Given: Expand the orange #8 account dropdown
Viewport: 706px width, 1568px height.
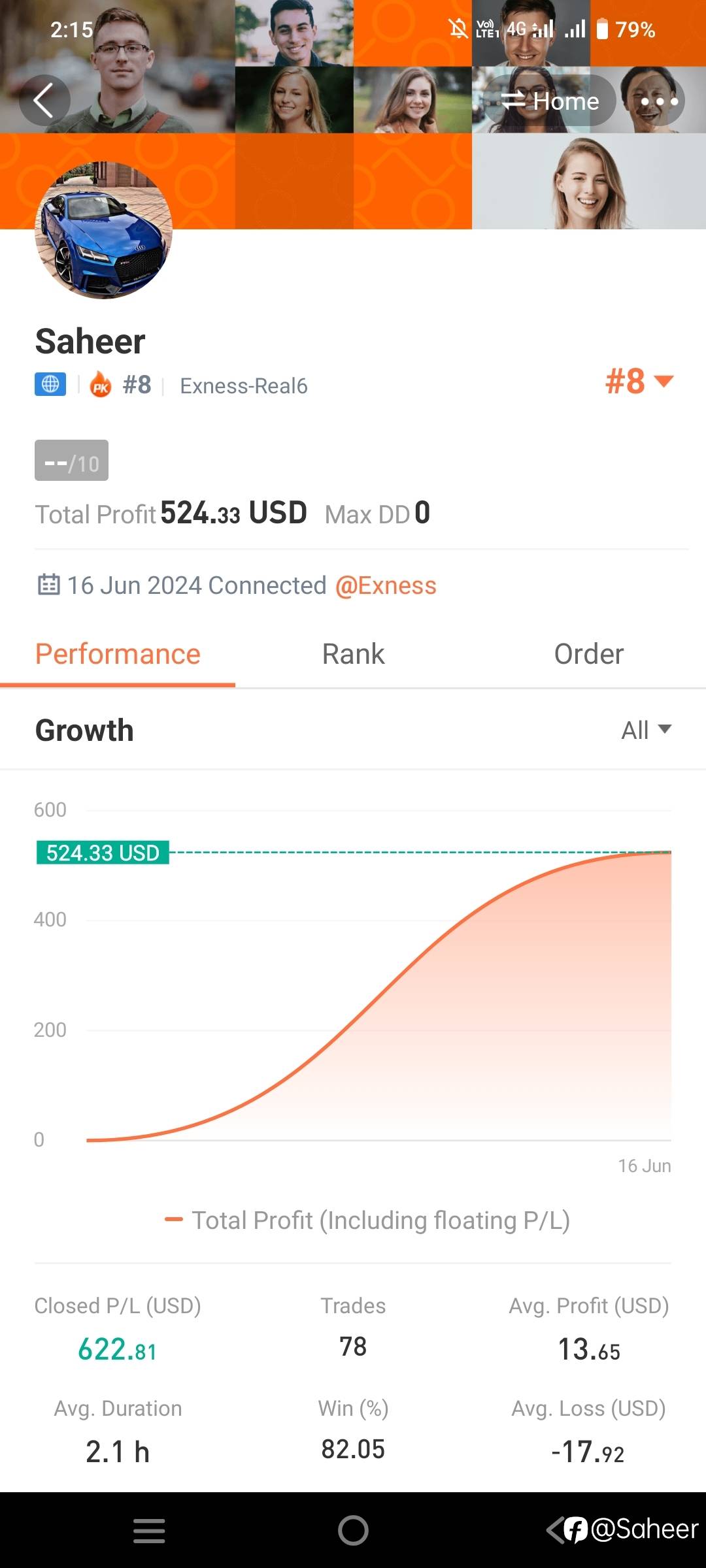Looking at the screenshot, I should click(639, 382).
